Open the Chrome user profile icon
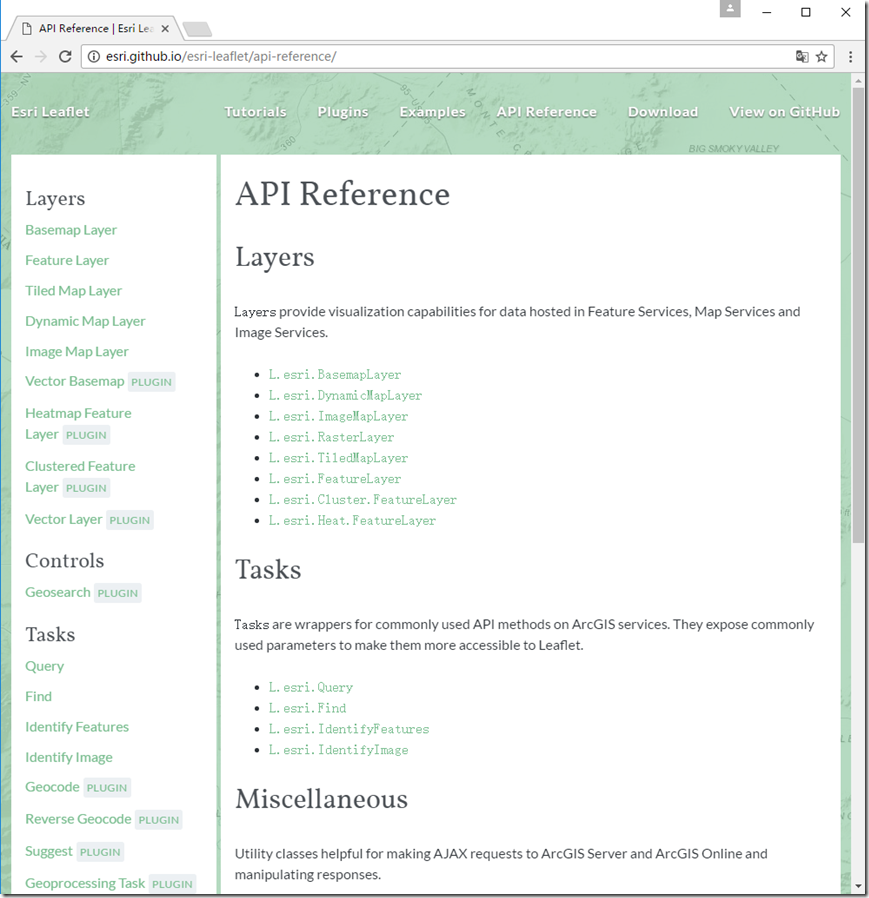This screenshot has height=898, width=869. [x=730, y=9]
